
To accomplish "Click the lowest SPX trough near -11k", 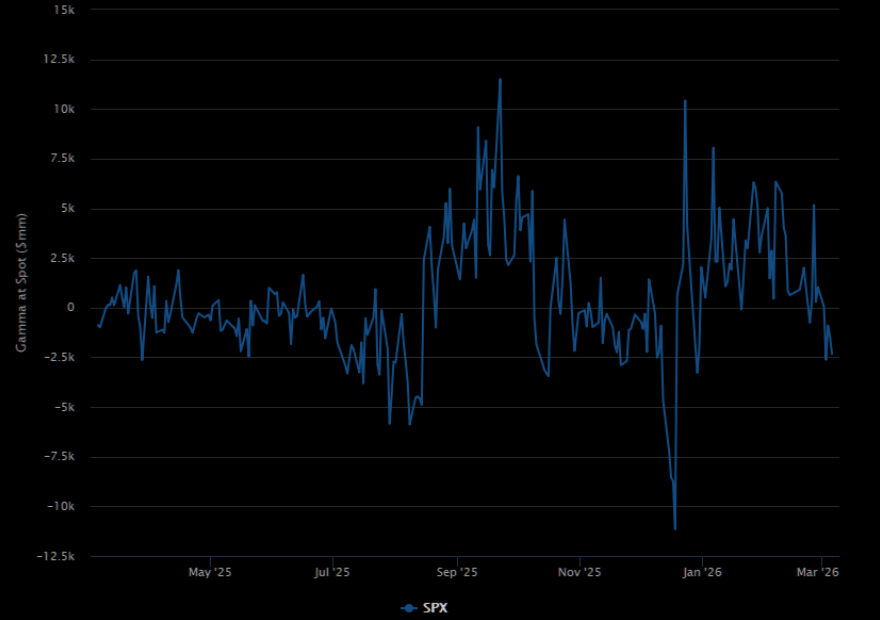I will click(x=675, y=528).
